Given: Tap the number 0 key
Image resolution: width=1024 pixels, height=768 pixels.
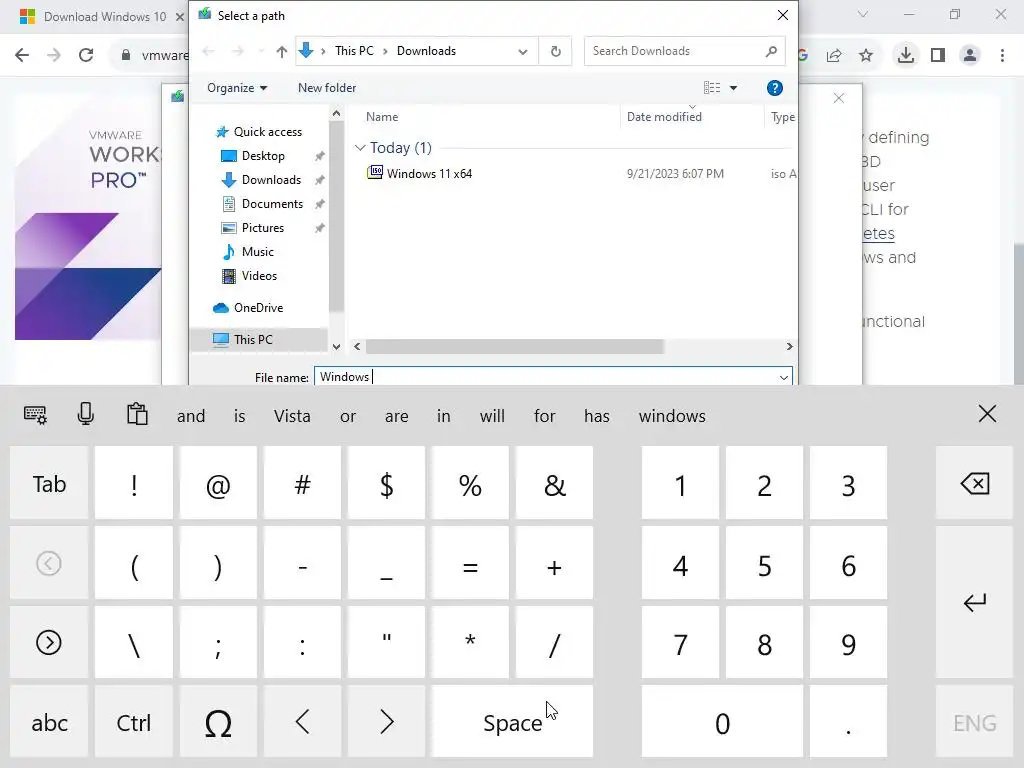Looking at the screenshot, I should [722, 722].
